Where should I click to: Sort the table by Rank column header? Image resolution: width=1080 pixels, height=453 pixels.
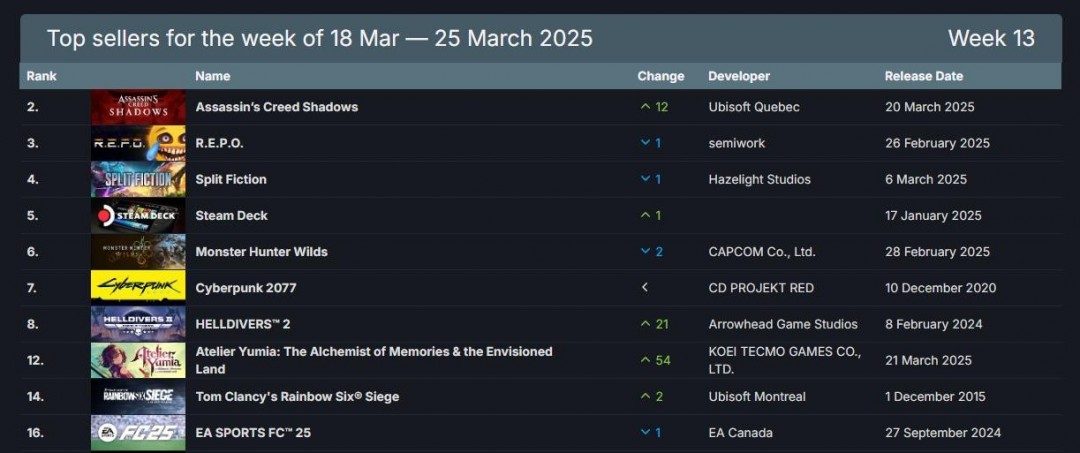tap(42, 76)
